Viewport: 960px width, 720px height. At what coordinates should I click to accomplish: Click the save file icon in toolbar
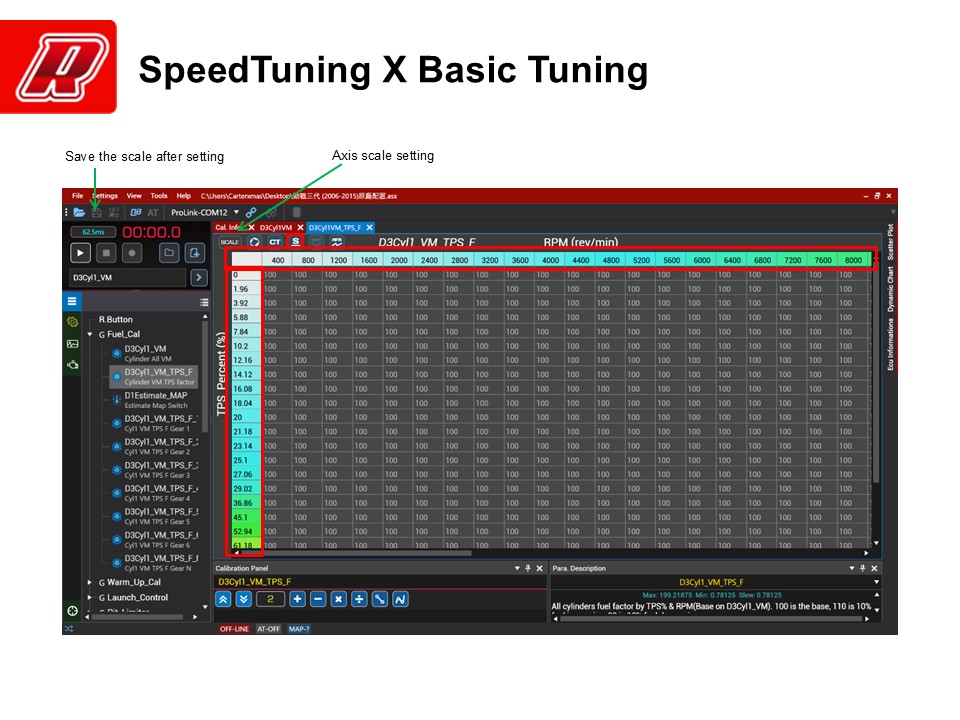pos(96,212)
